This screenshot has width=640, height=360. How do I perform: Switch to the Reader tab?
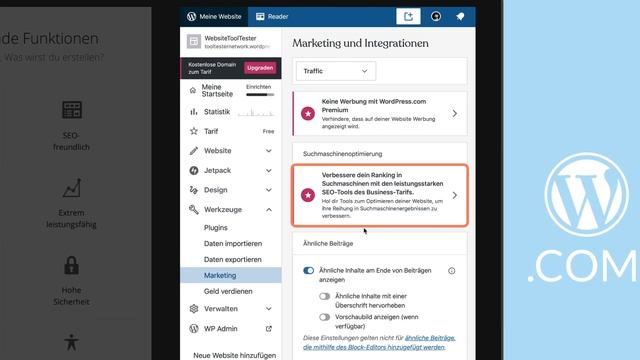coord(272,16)
